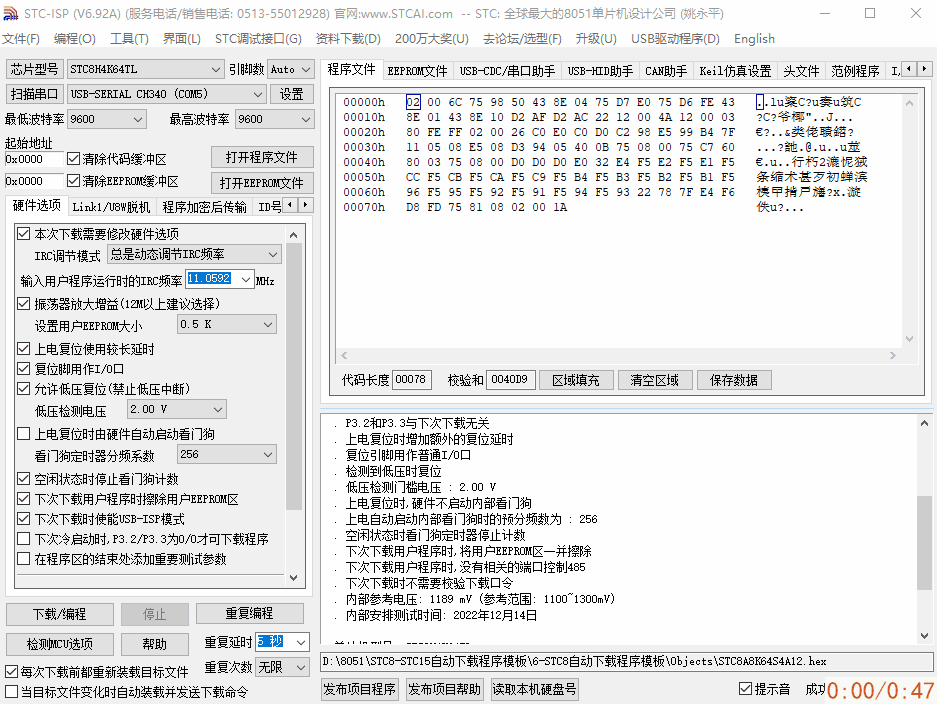937x704 pixels.
Task: Open minimum baud rate dropdown
Action: click(x=107, y=119)
